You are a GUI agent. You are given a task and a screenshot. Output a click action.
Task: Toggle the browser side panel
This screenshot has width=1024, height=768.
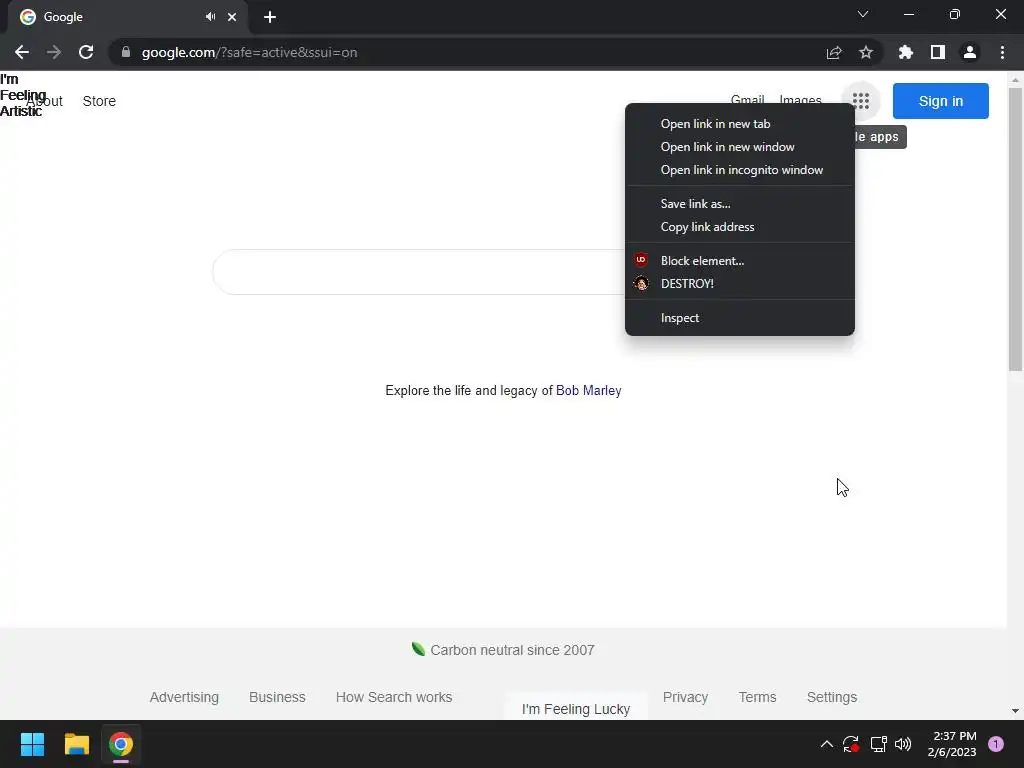pos(938,52)
